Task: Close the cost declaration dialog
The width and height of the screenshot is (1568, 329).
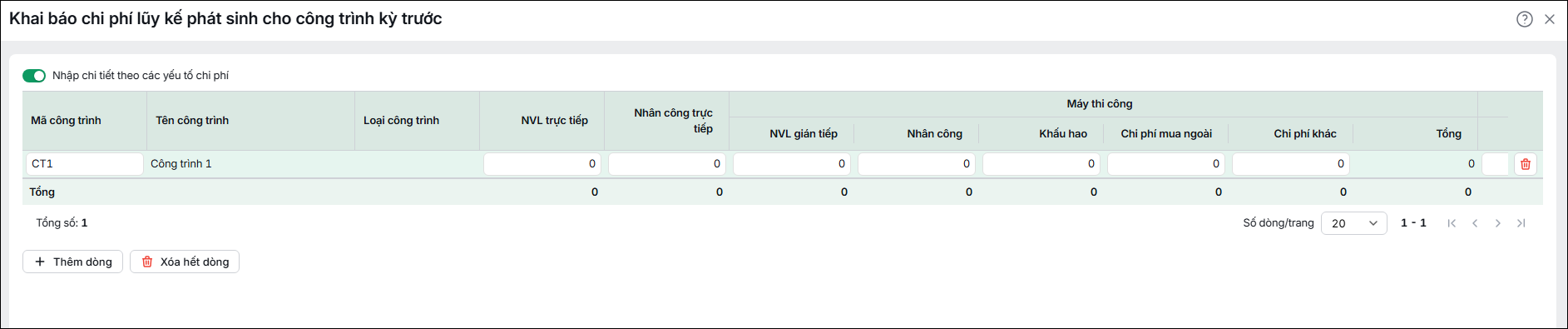Action: pyautogui.click(x=1550, y=19)
